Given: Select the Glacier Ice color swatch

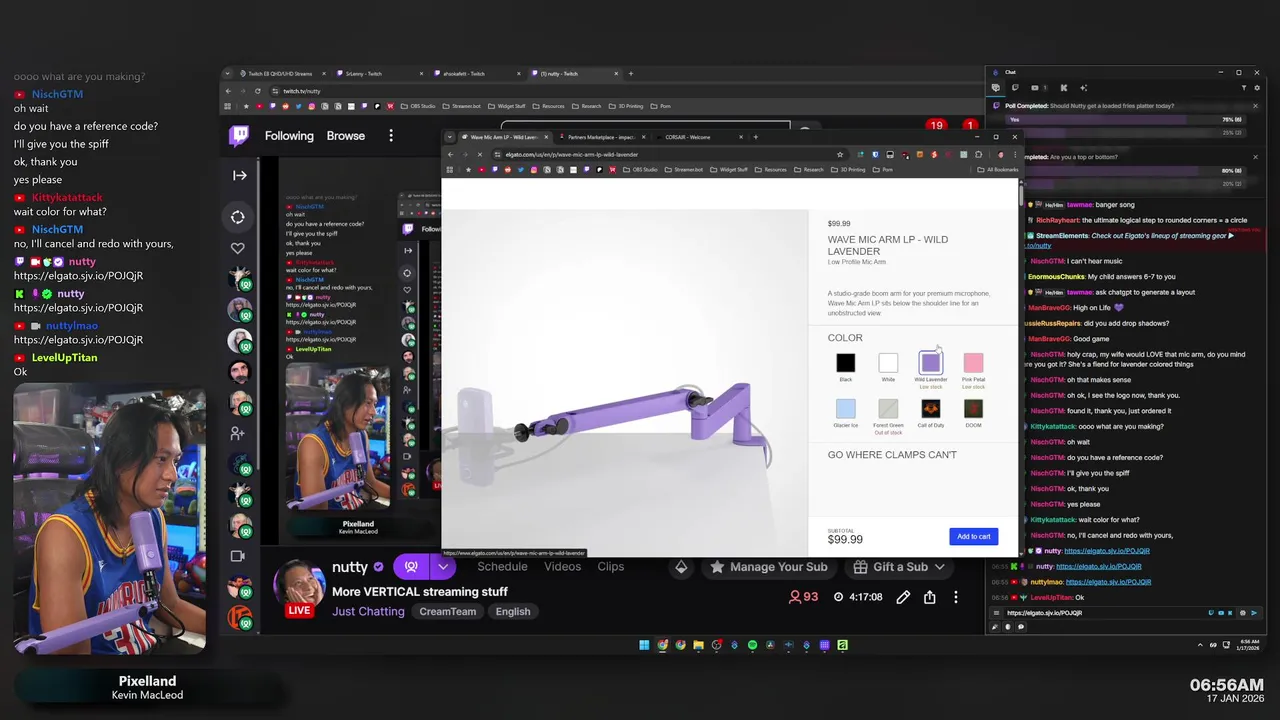Looking at the screenshot, I should pos(846,409).
